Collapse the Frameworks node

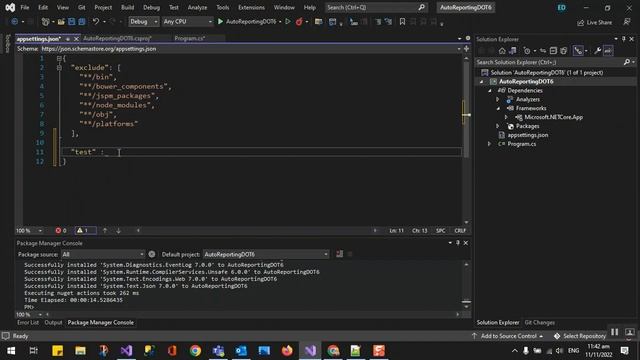click(x=498, y=108)
